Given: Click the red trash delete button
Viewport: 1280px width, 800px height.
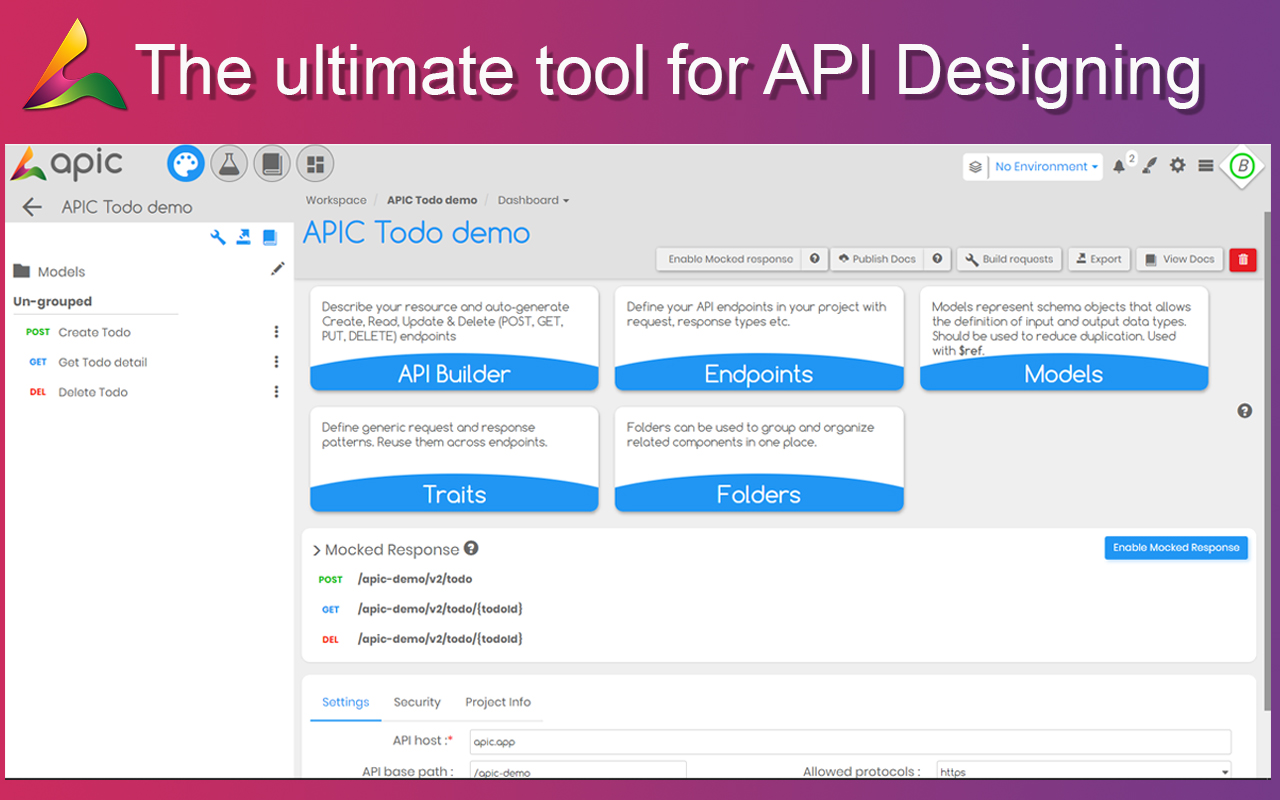Looking at the screenshot, I should (1243, 259).
